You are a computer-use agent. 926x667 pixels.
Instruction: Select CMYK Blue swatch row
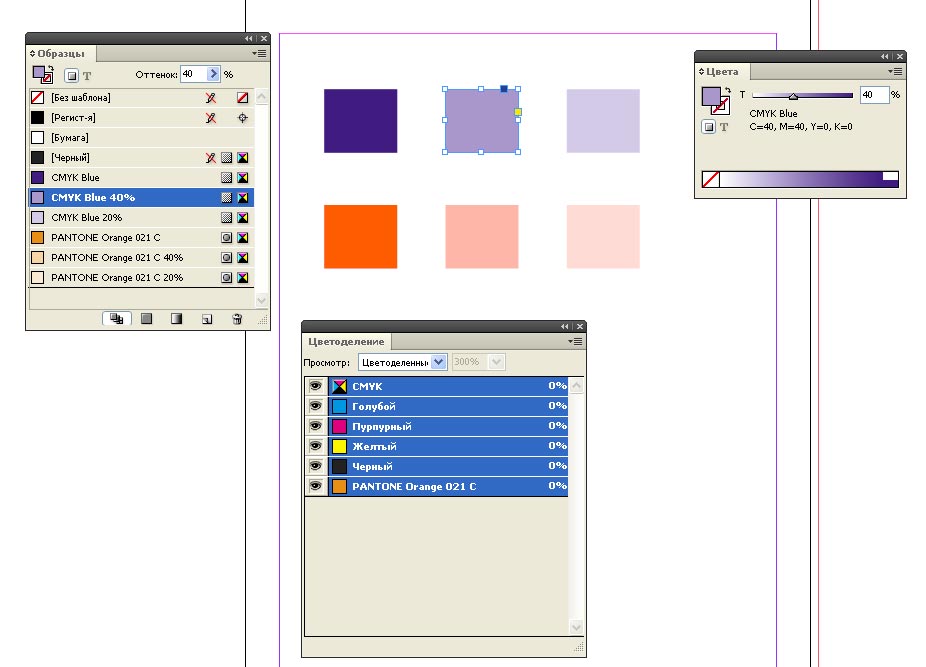pyautogui.click(x=142, y=177)
